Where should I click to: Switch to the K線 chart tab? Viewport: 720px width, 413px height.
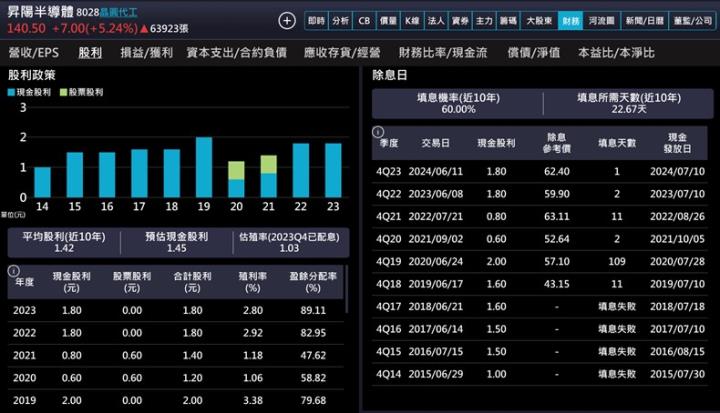(412, 21)
